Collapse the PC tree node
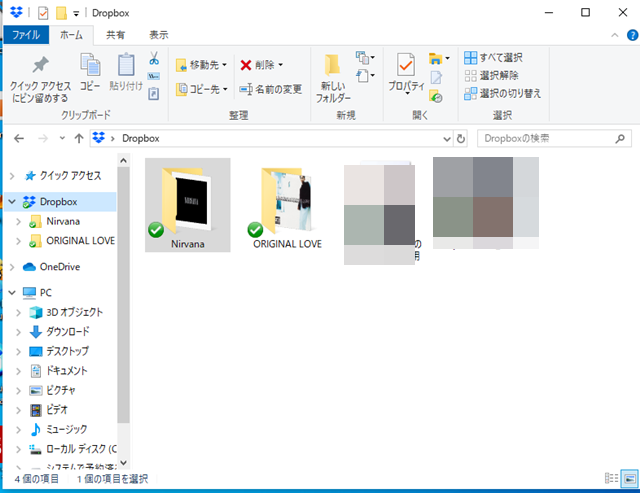The image size is (640, 493). click(12, 293)
